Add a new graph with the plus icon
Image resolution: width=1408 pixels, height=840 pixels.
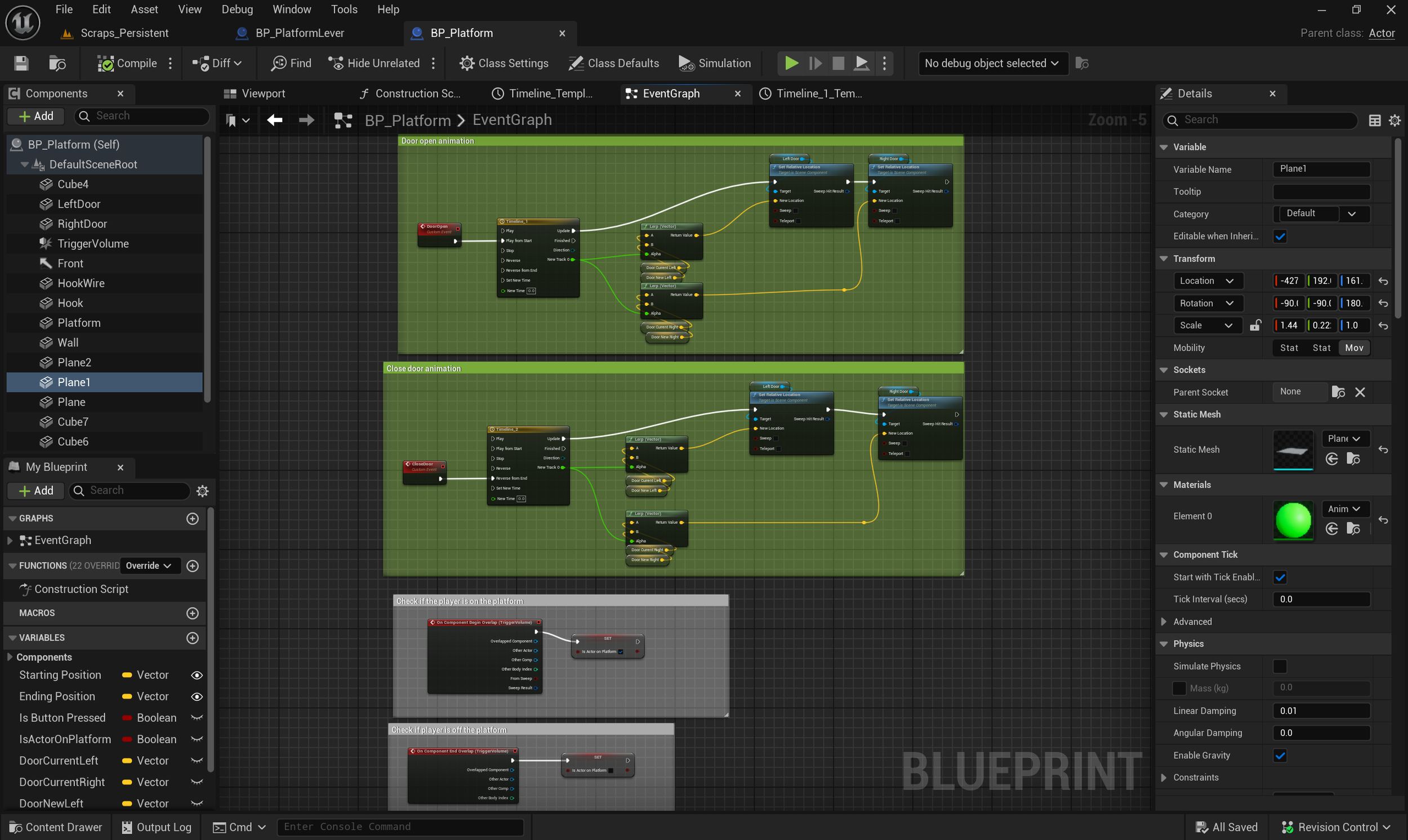193,519
